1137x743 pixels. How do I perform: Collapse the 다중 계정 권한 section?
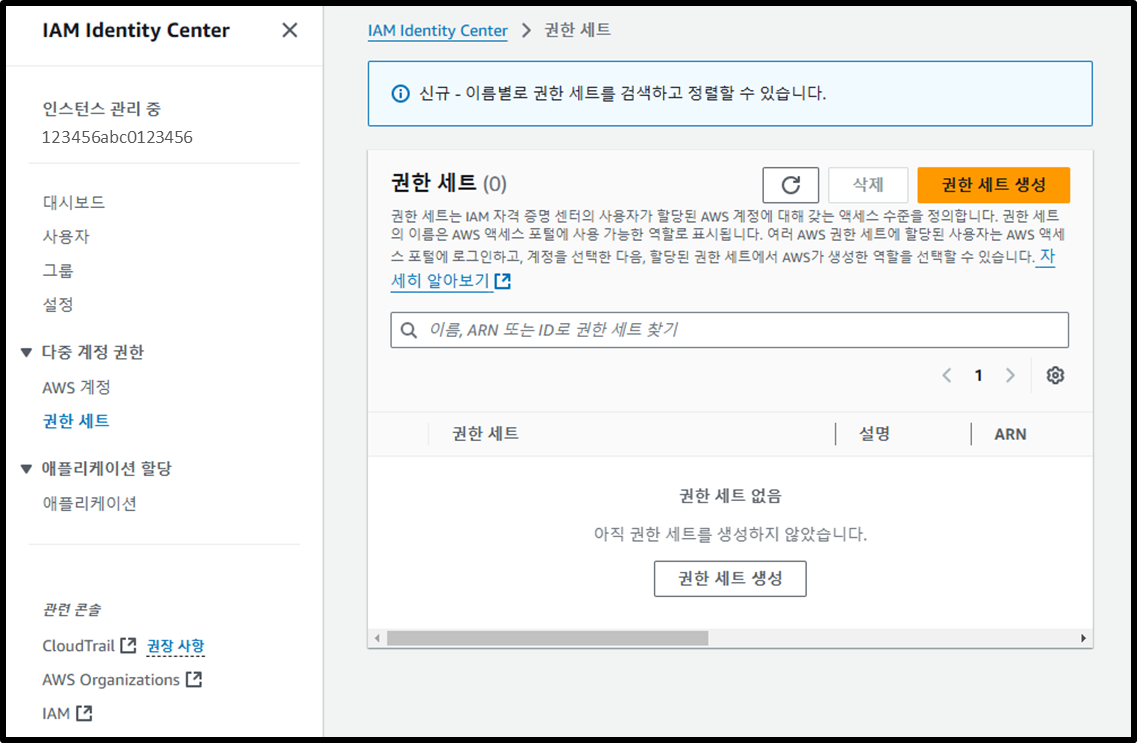[27, 352]
